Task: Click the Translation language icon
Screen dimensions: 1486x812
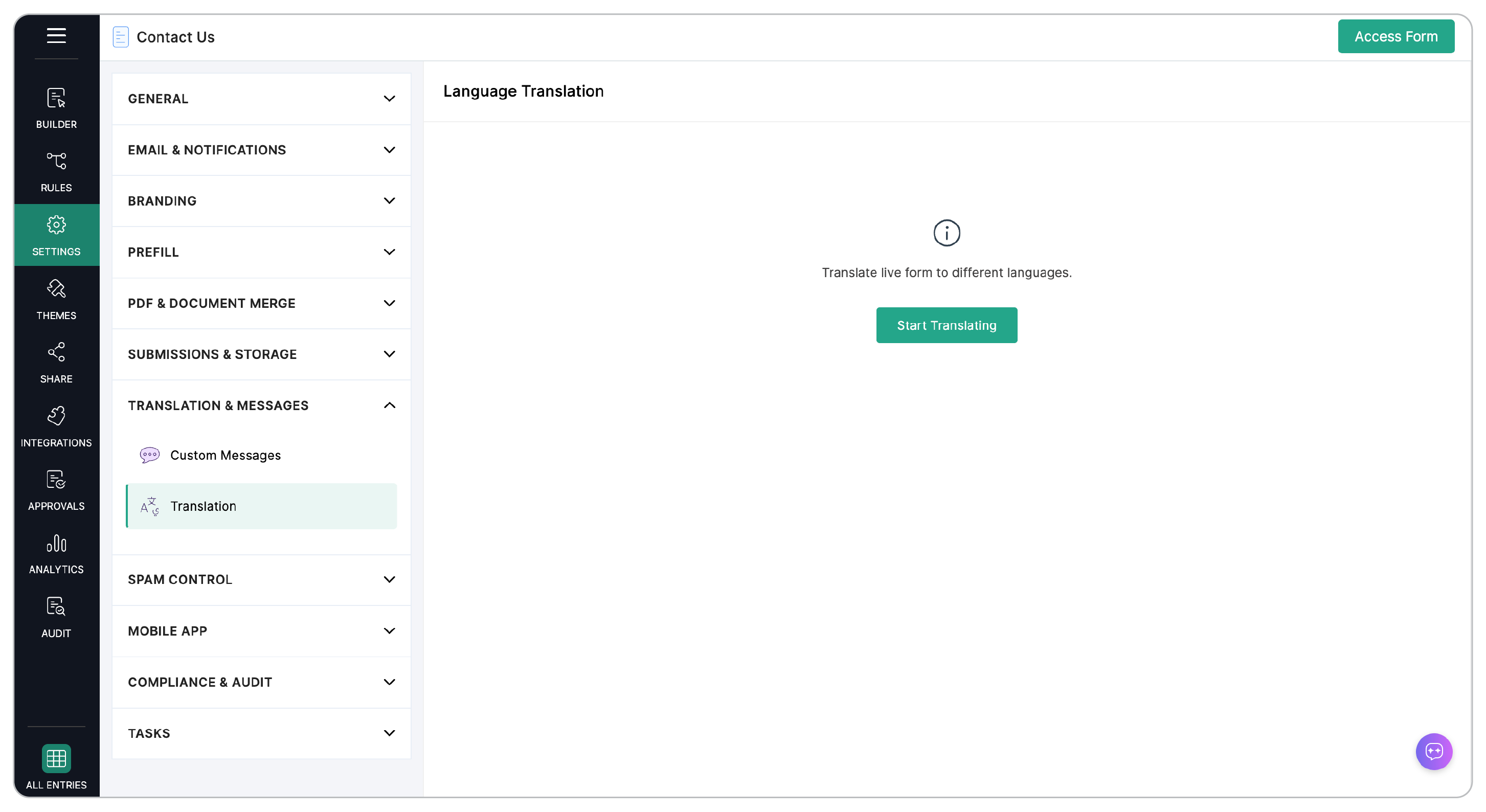Action: pos(149,506)
